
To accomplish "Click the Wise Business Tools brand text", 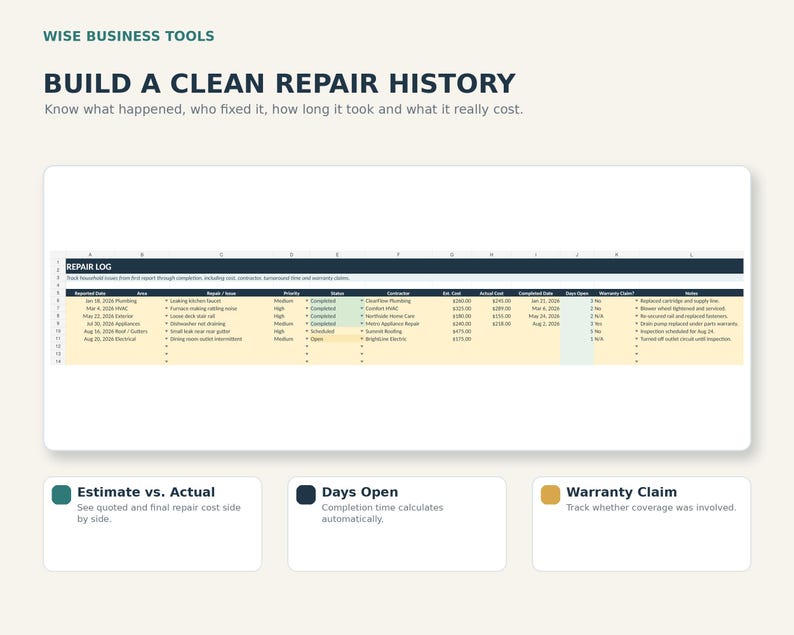I will click(x=129, y=36).
